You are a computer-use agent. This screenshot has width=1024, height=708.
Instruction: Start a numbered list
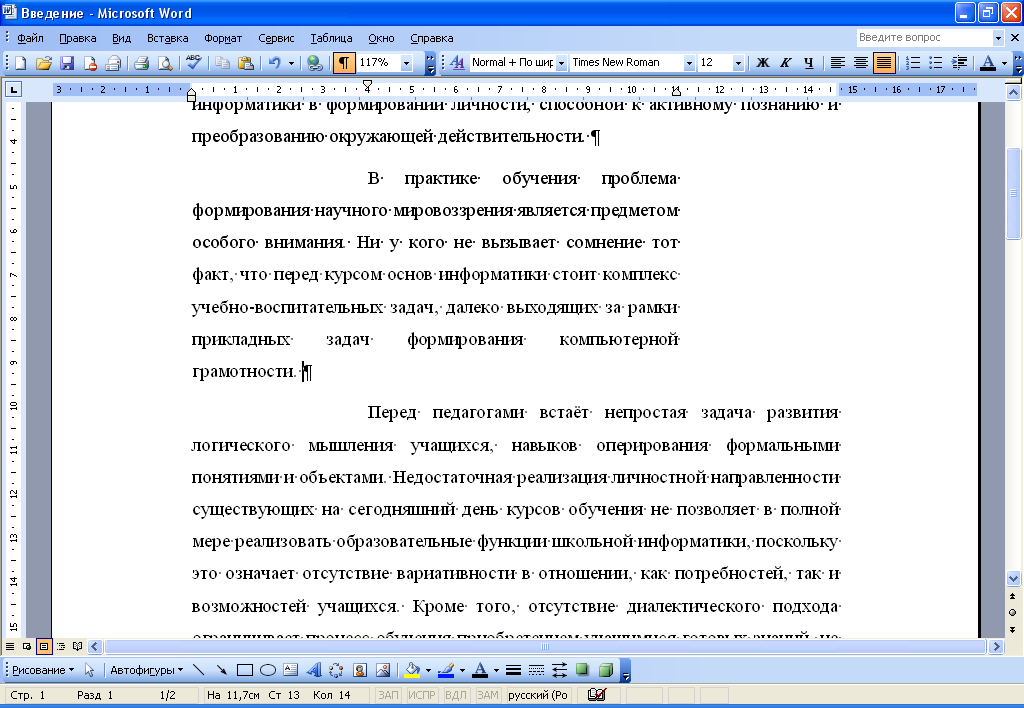(x=913, y=63)
